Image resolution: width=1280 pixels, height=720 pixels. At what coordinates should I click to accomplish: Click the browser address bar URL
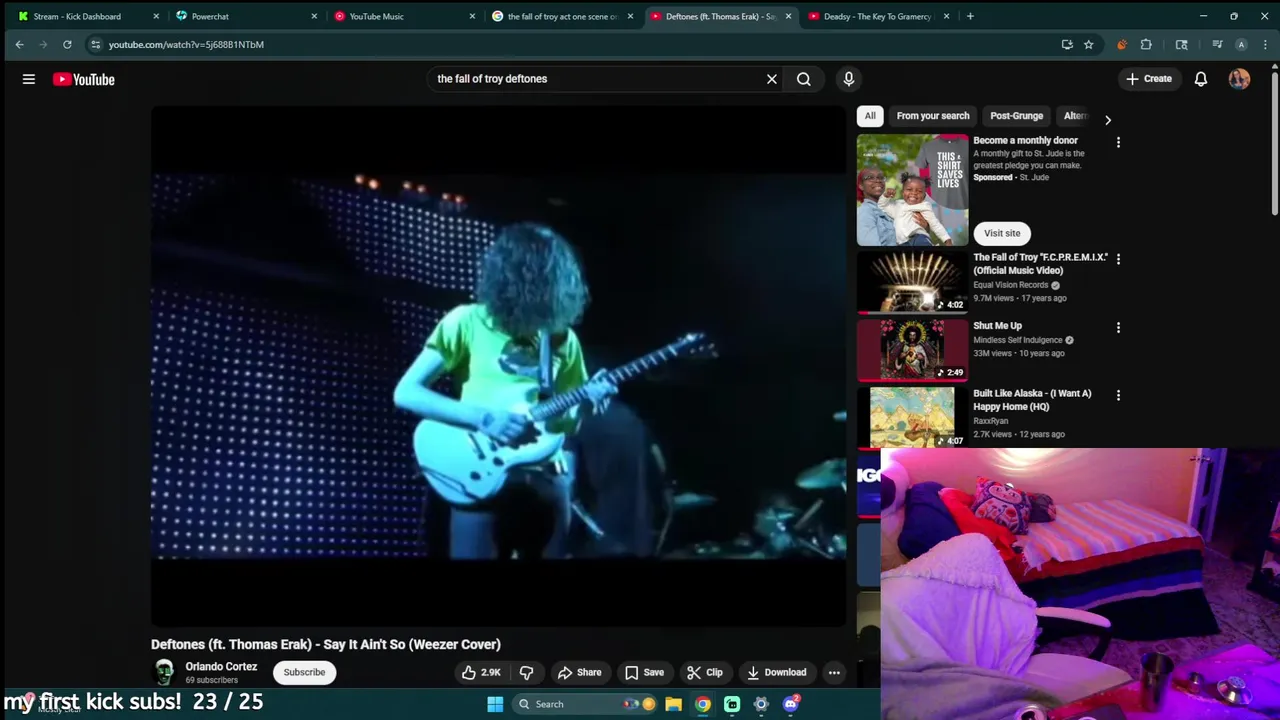click(x=186, y=44)
